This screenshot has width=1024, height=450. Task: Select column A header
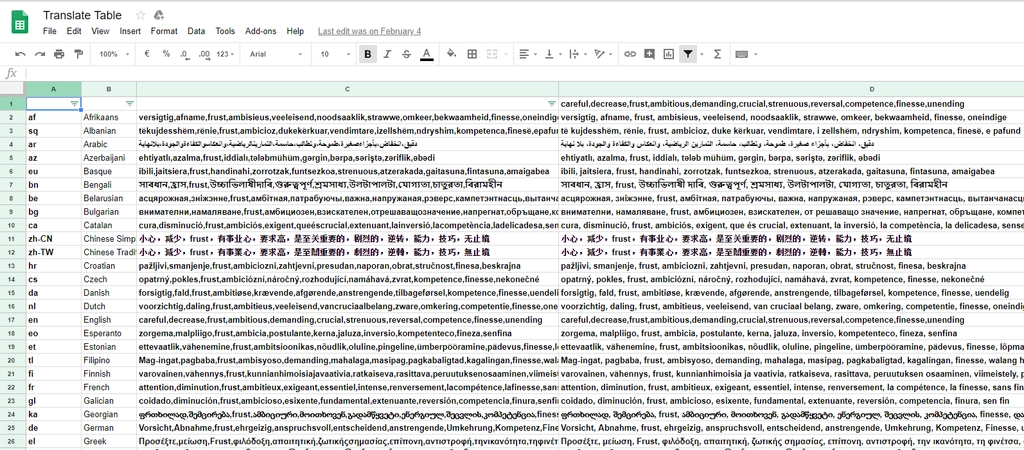pyautogui.click(x=54, y=89)
